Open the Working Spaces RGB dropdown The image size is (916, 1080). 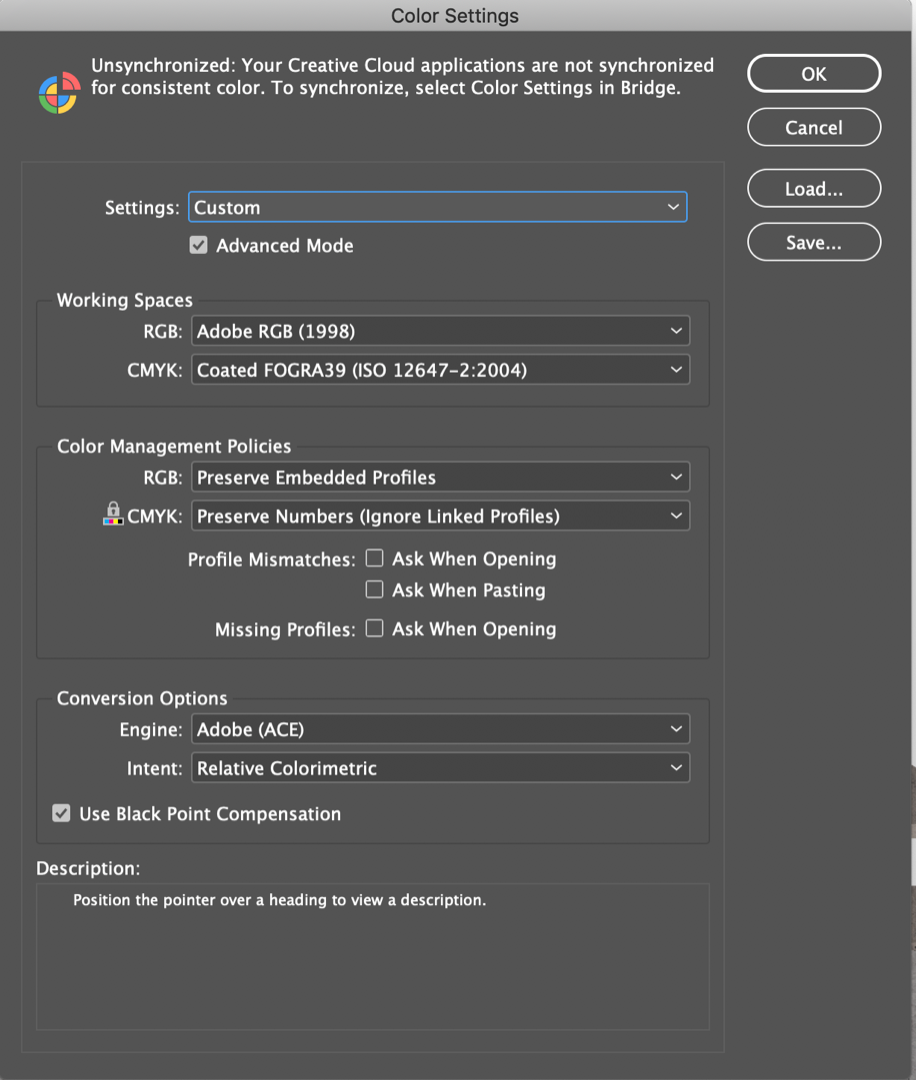pyautogui.click(x=440, y=331)
